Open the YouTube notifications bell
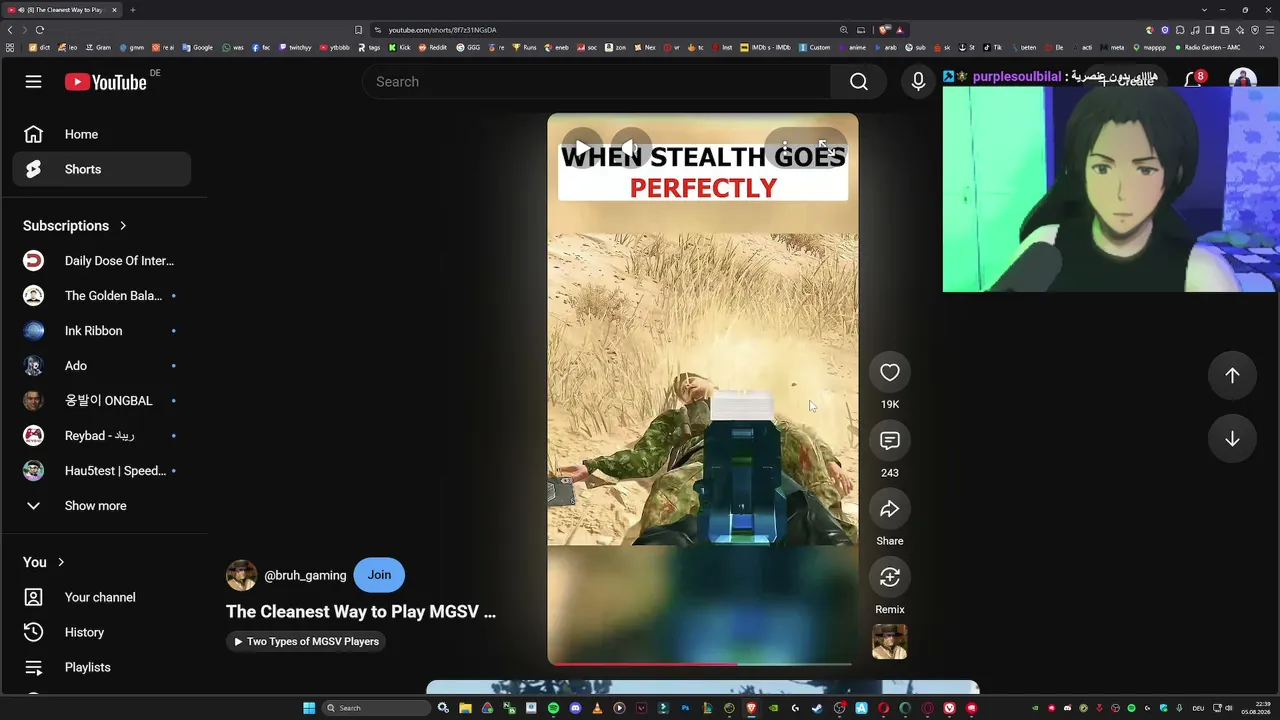1280x720 pixels. [1193, 80]
